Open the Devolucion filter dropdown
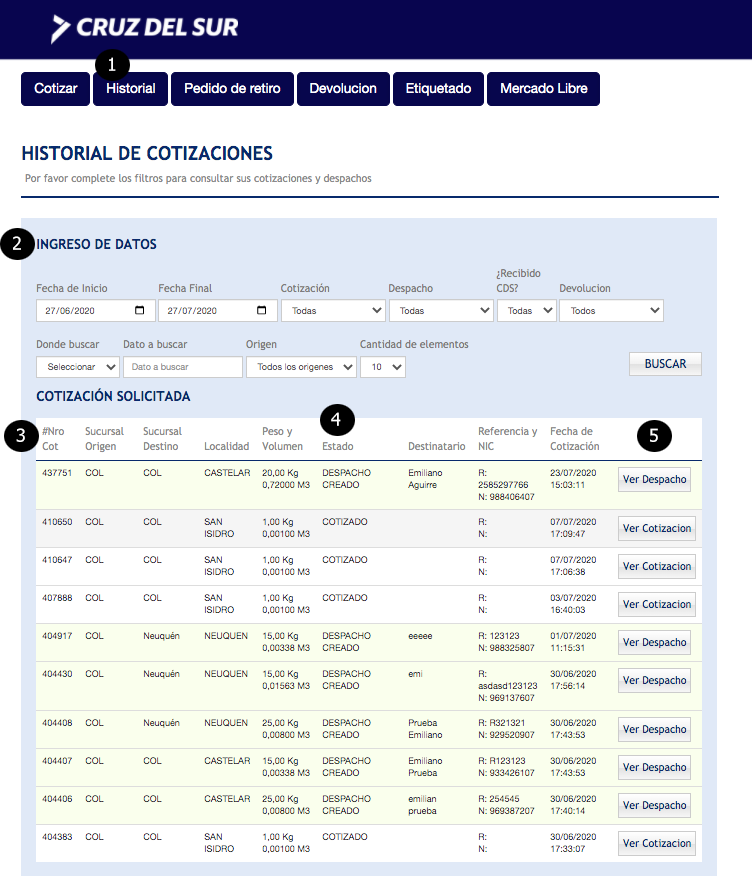The width and height of the screenshot is (752, 876). (x=610, y=310)
